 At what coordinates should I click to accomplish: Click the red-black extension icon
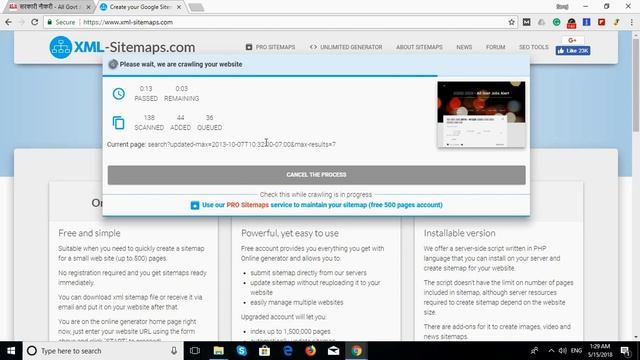click(x=571, y=22)
